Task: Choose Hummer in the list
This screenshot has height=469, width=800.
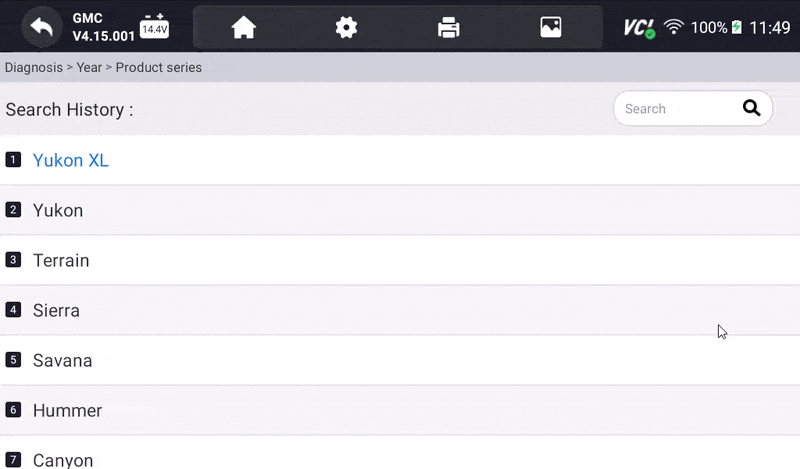Action: pyautogui.click(x=400, y=410)
